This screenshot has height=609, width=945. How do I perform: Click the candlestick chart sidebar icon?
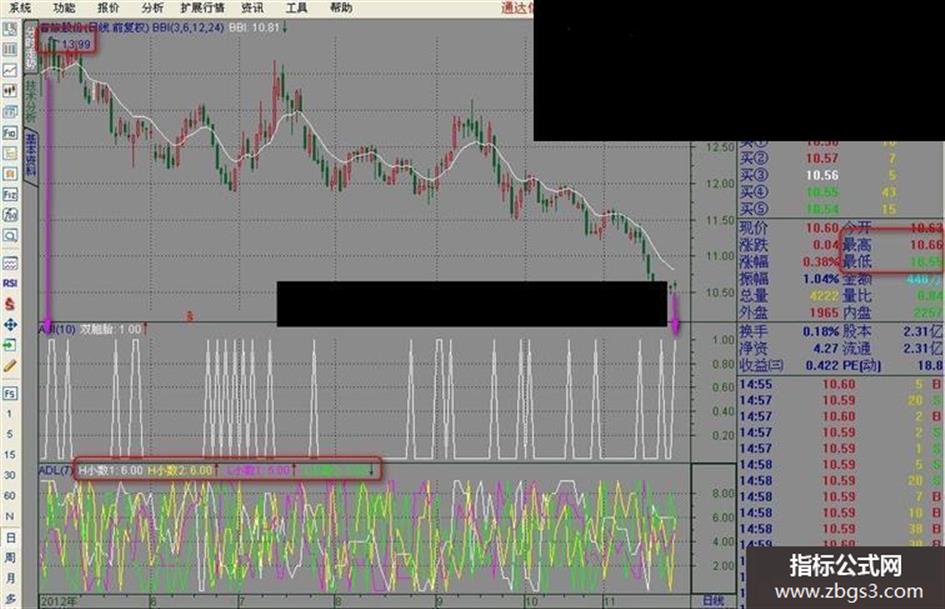tap(10, 90)
